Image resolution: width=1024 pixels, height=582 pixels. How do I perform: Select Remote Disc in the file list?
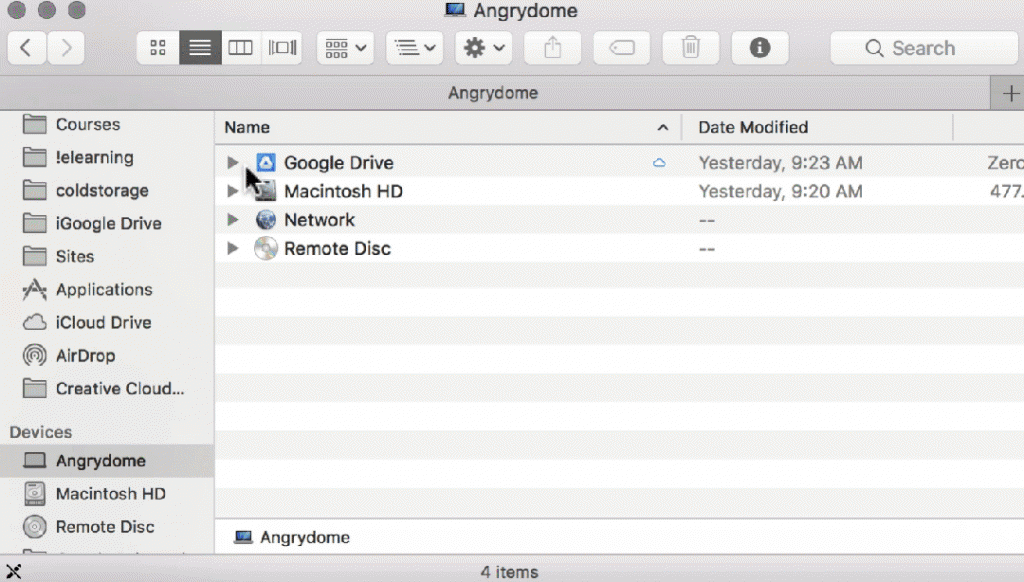click(337, 249)
